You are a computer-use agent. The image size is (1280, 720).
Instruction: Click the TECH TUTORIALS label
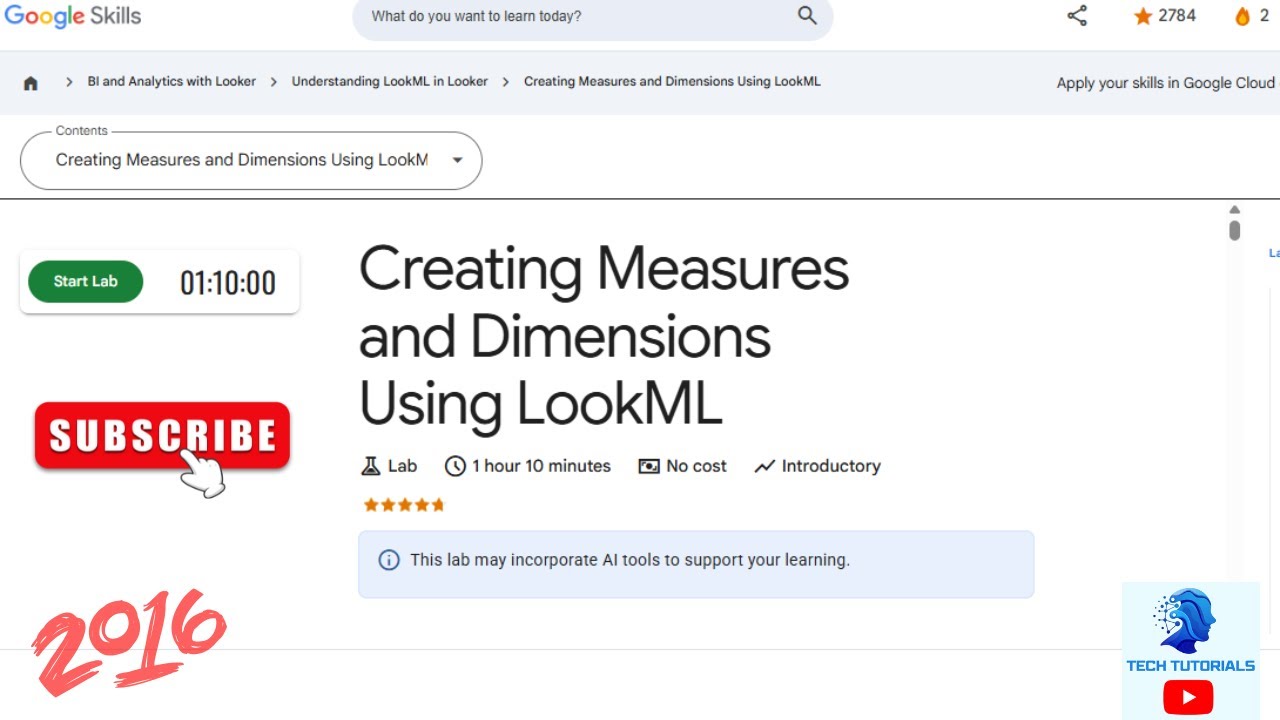(1190, 666)
